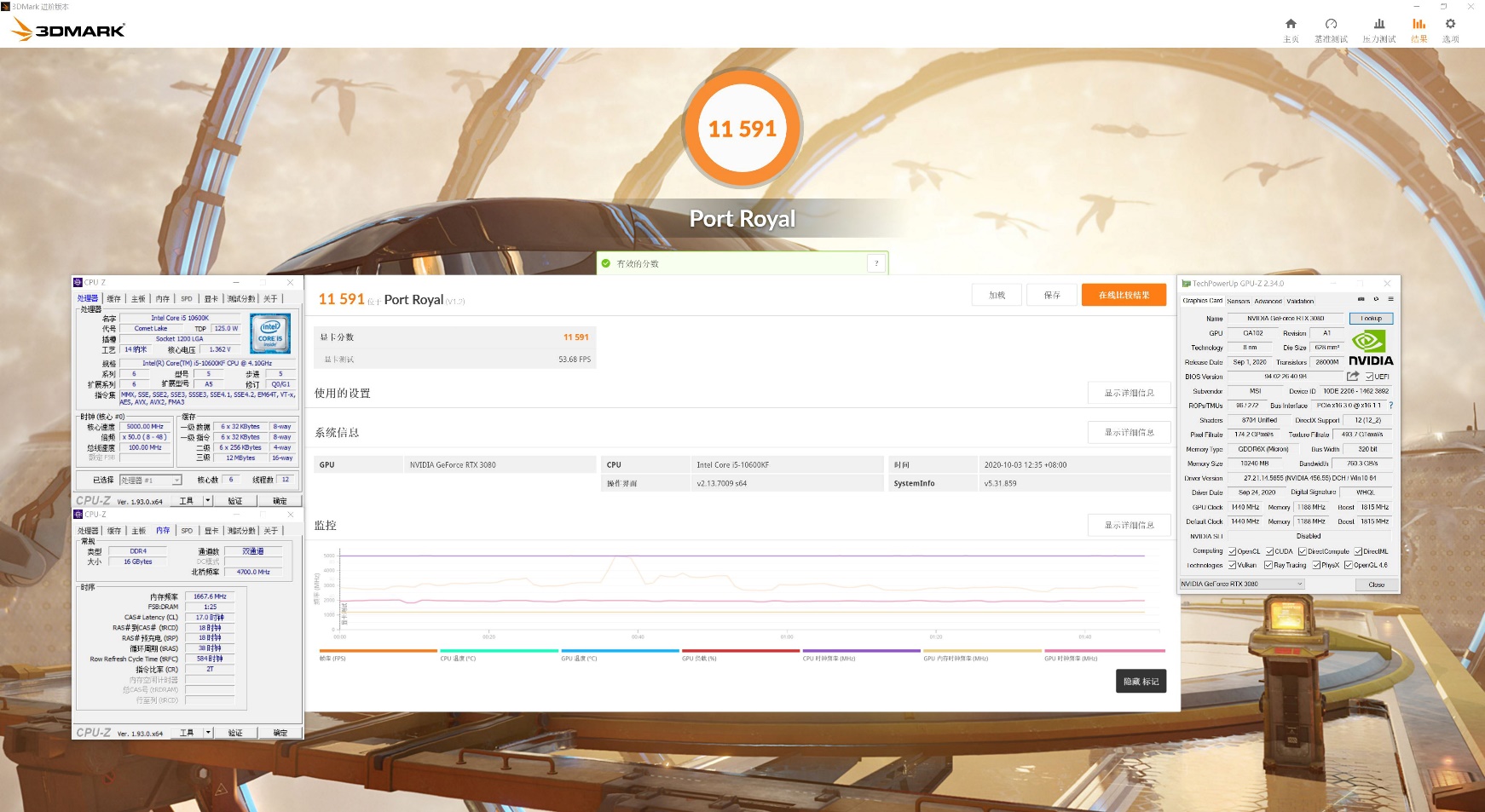Click the GPU-Z refresh icon
This screenshot has width=1485, height=812.
point(1376,299)
